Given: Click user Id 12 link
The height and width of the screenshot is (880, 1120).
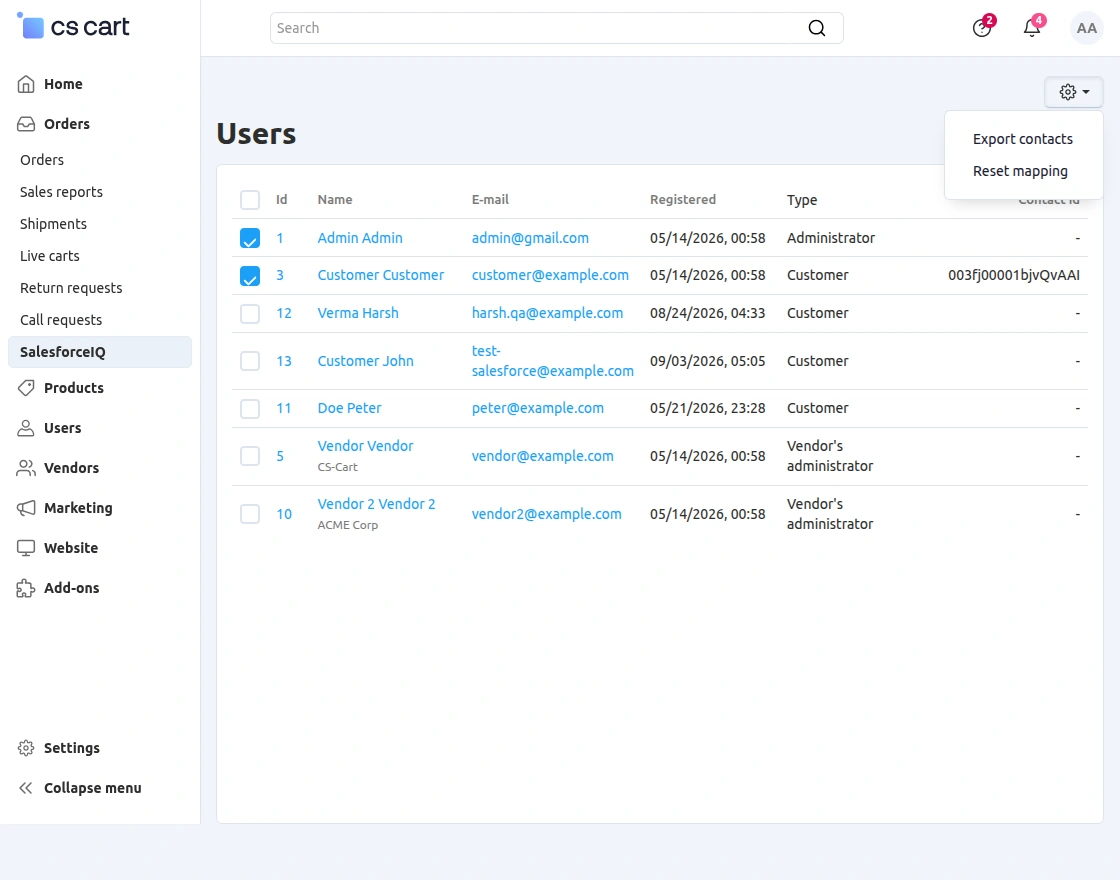Looking at the screenshot, I should (x=284, y=313).
